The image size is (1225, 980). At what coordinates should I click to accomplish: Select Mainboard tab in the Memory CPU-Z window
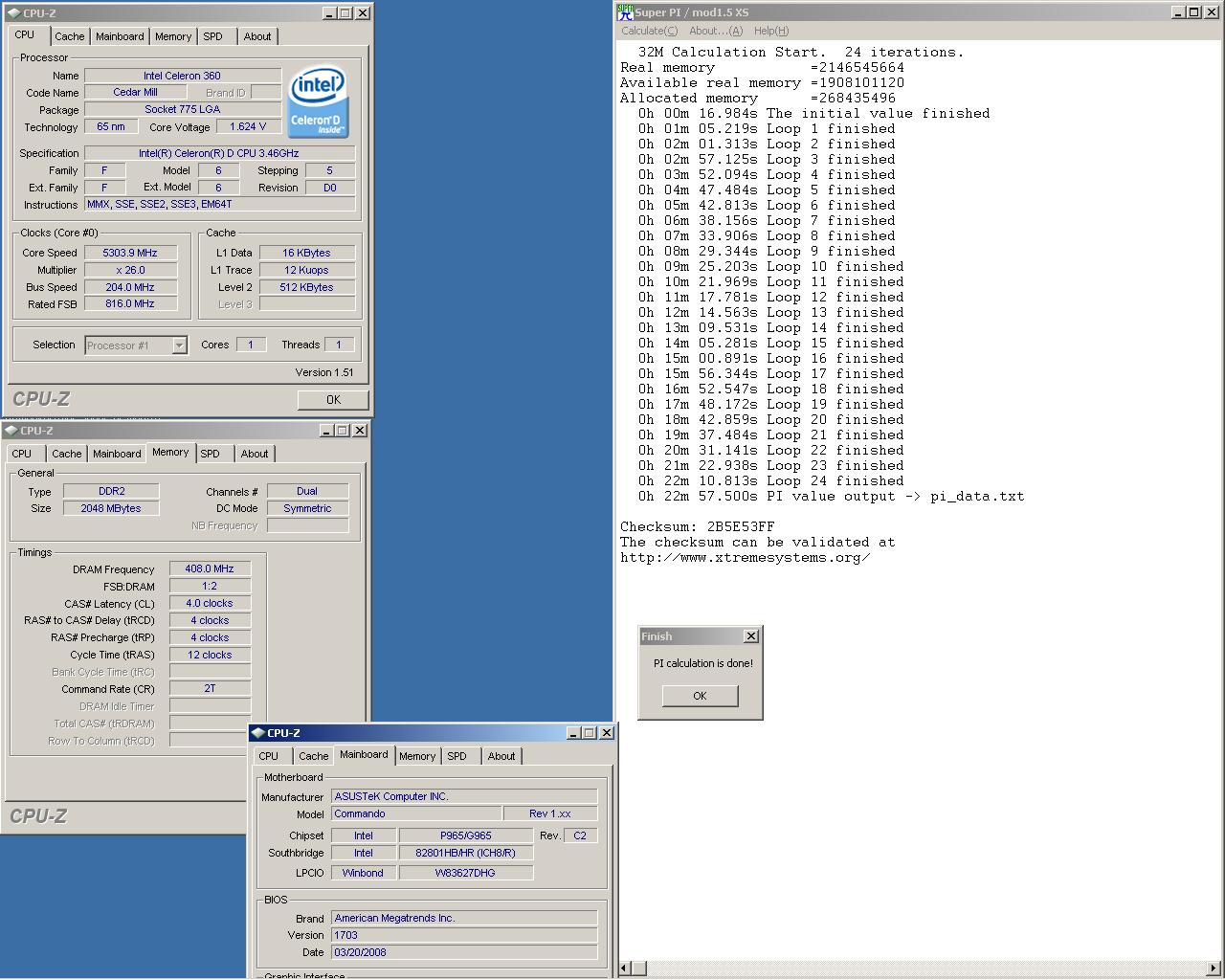coord(117,454)
